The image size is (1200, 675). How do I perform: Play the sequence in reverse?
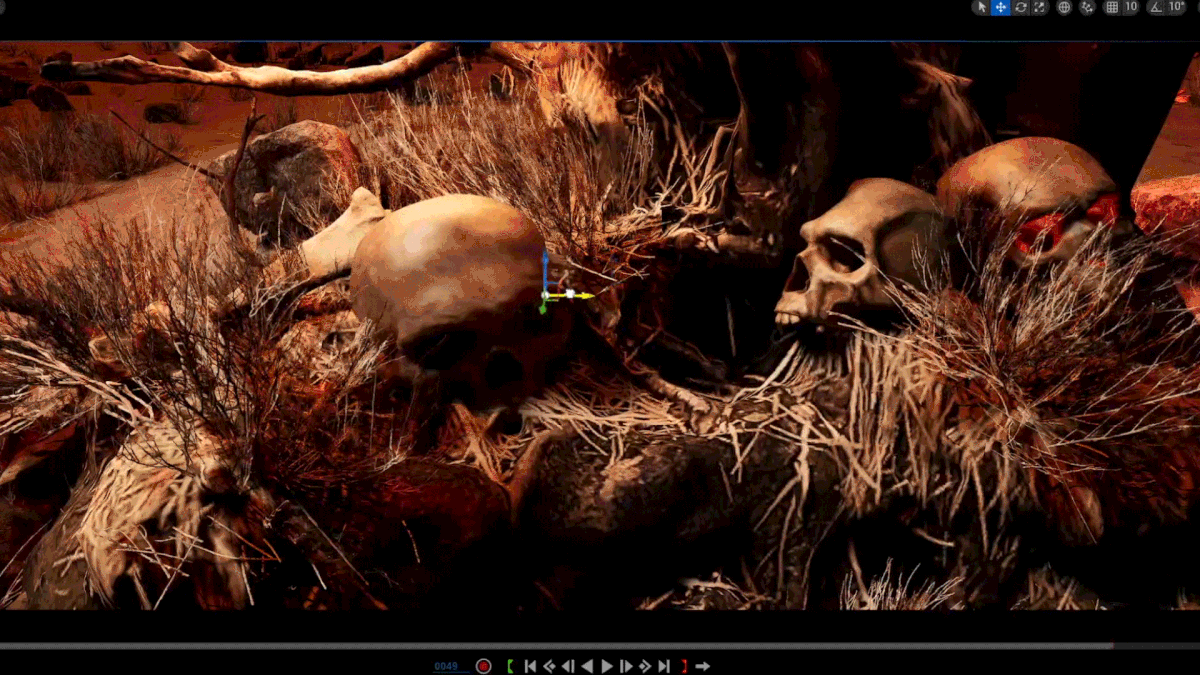click(587, 666)
